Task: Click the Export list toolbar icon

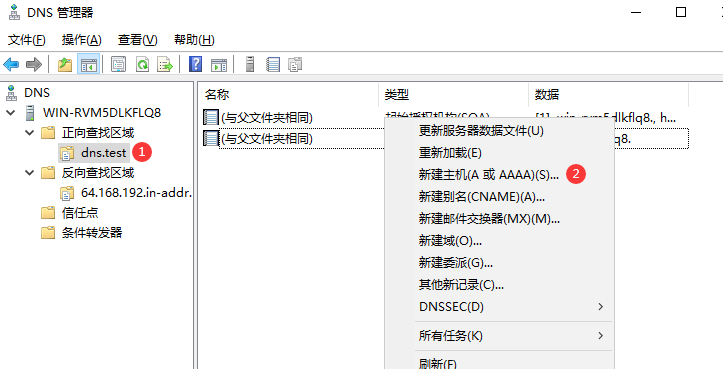Action: click(165, 65)
